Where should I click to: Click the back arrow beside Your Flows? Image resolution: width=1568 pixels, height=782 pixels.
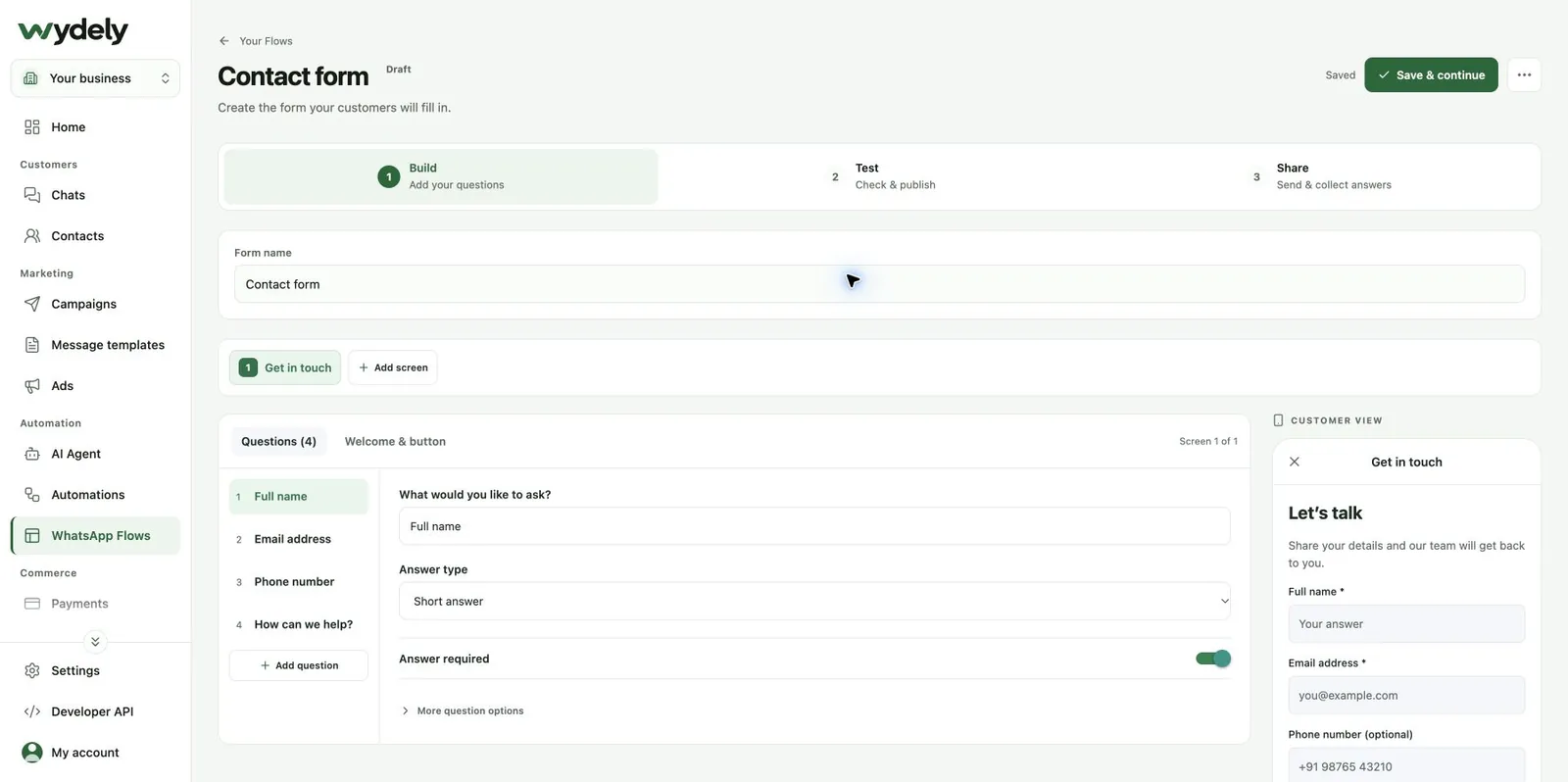coord(224,41)
